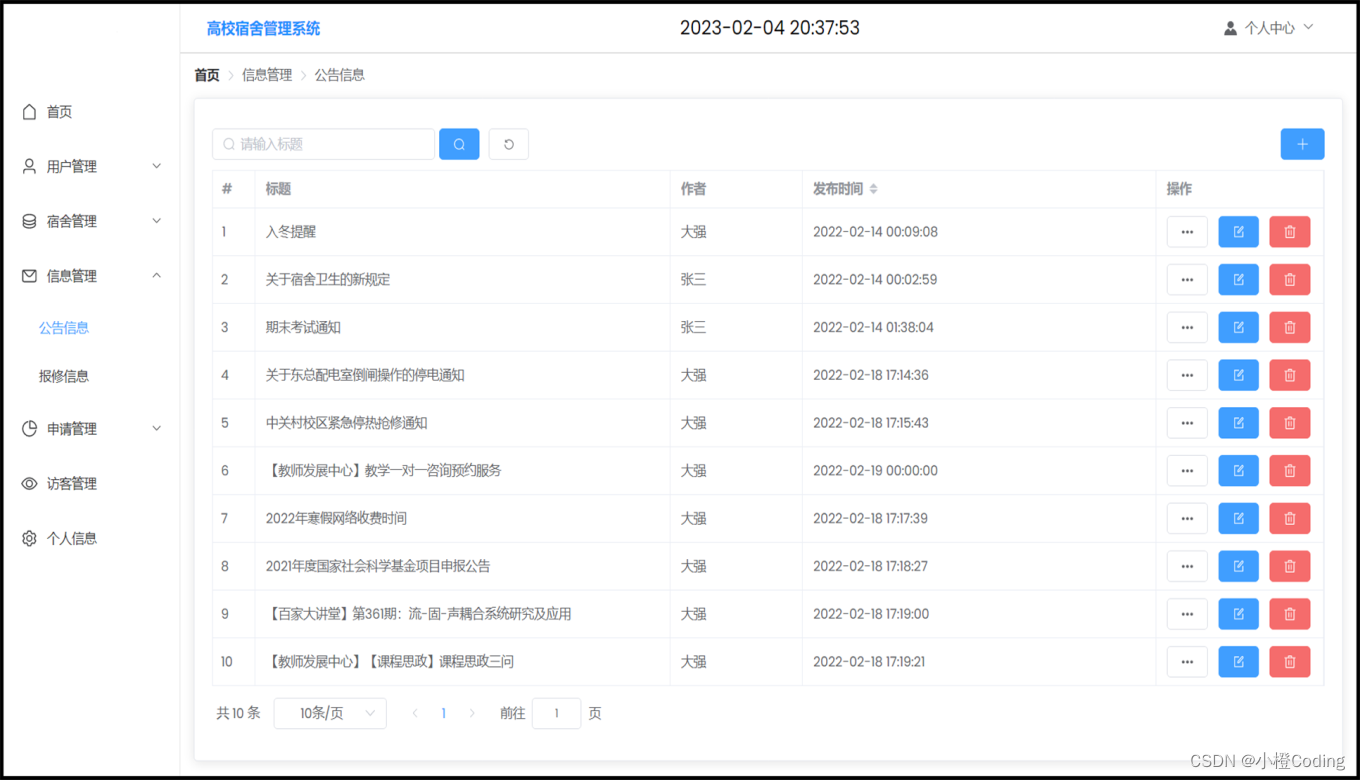The width and height of the screenshot is (1360, 780).
Task: Click author 张三 in 期末考试通知 row
Action: [x=693, y=327]
